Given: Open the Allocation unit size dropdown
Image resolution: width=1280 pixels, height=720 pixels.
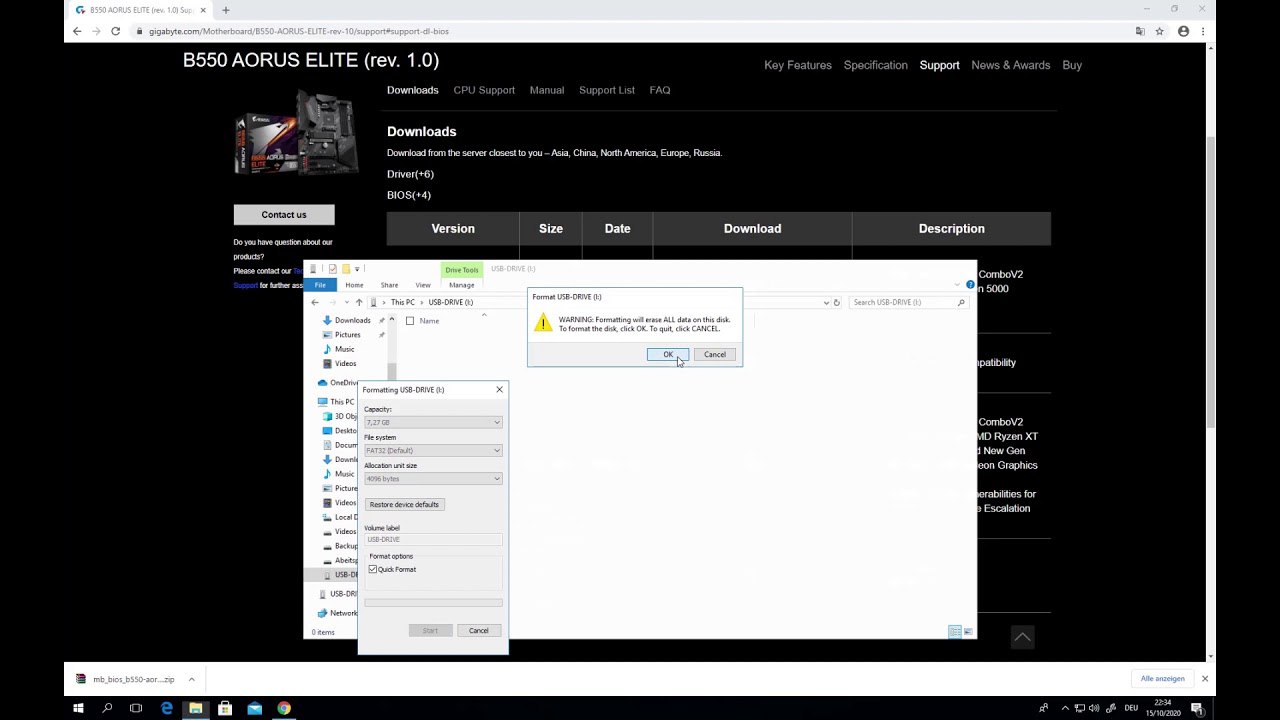Looking at the screenshot, I should 433,478.
